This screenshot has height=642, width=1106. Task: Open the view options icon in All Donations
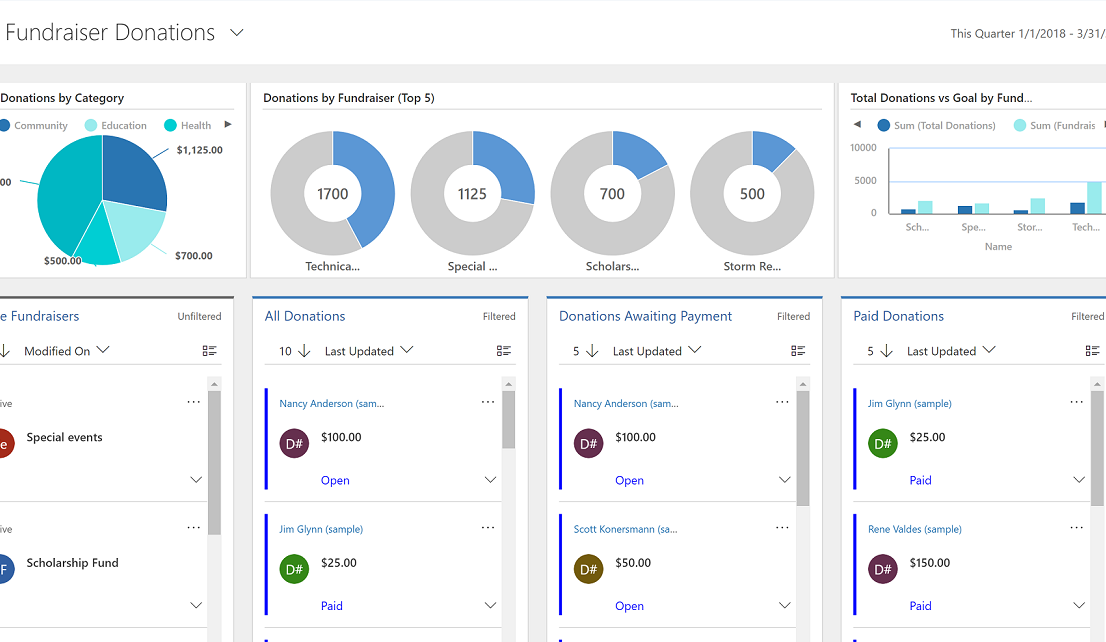[504, 351]
